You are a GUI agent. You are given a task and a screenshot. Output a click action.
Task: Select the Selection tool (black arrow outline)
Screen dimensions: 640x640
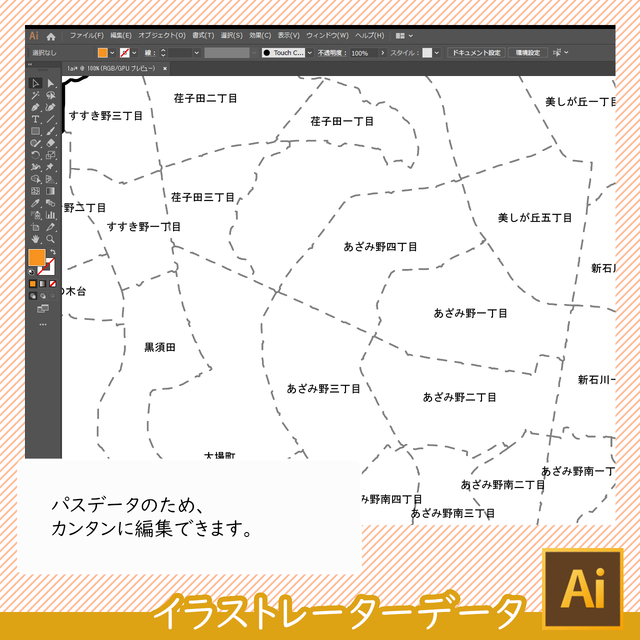[x=36, y=83]
